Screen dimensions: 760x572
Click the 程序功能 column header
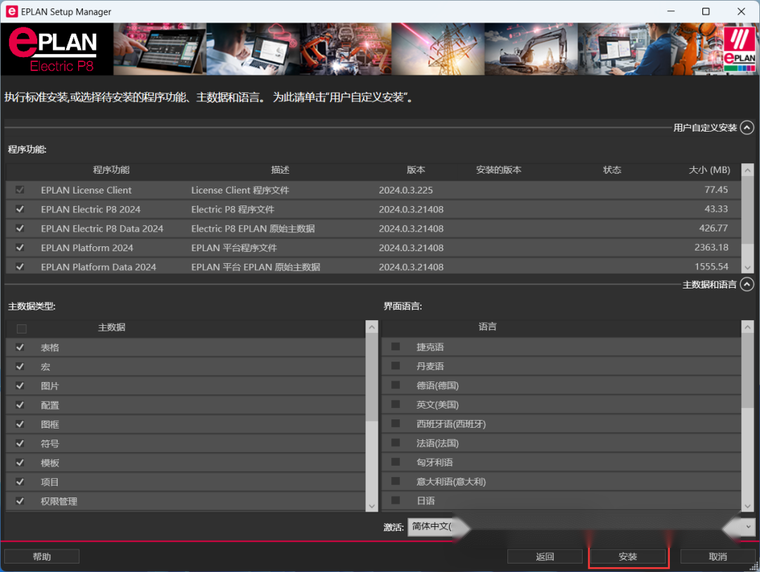pos(111,170)
